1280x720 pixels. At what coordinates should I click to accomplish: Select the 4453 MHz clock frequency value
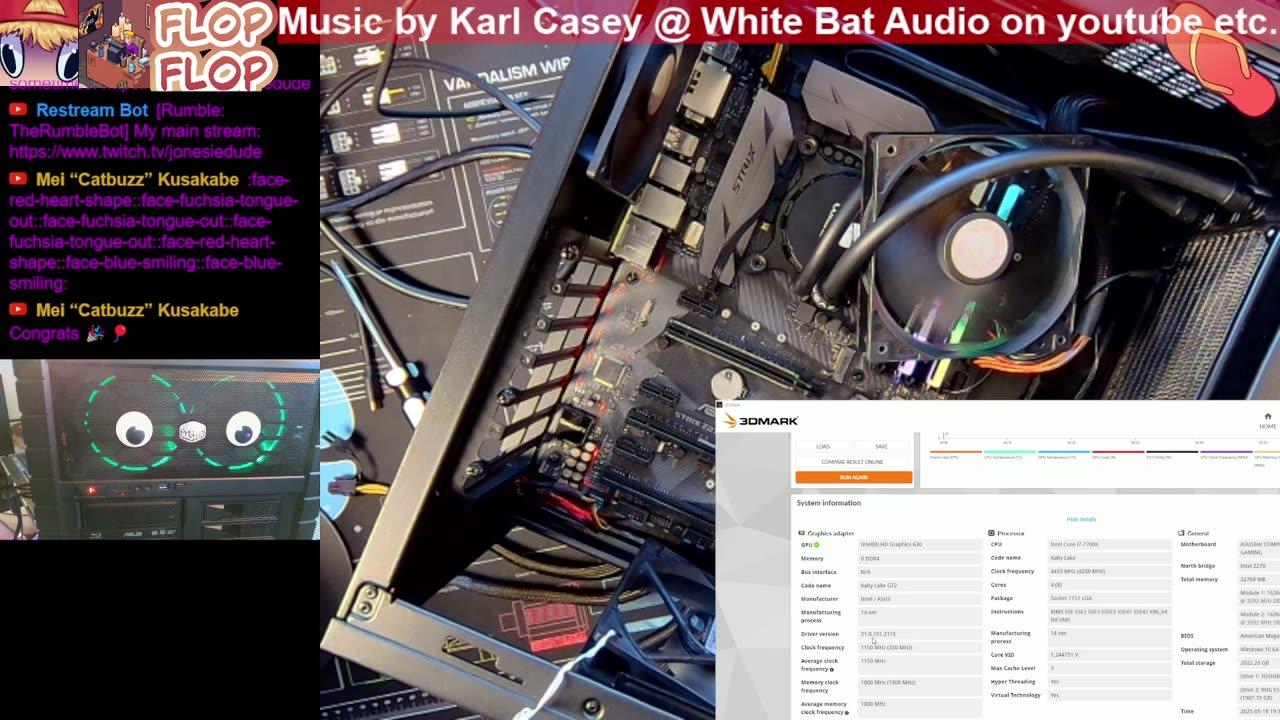(1077, 571)
